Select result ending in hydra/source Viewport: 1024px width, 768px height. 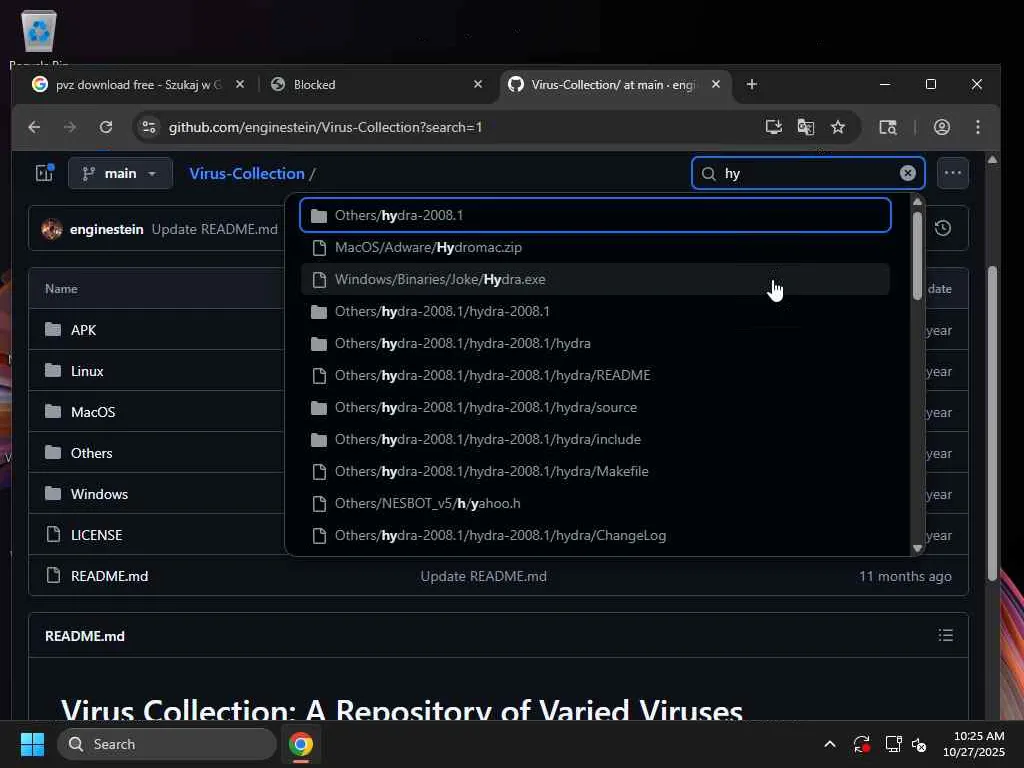pos(595,407)
